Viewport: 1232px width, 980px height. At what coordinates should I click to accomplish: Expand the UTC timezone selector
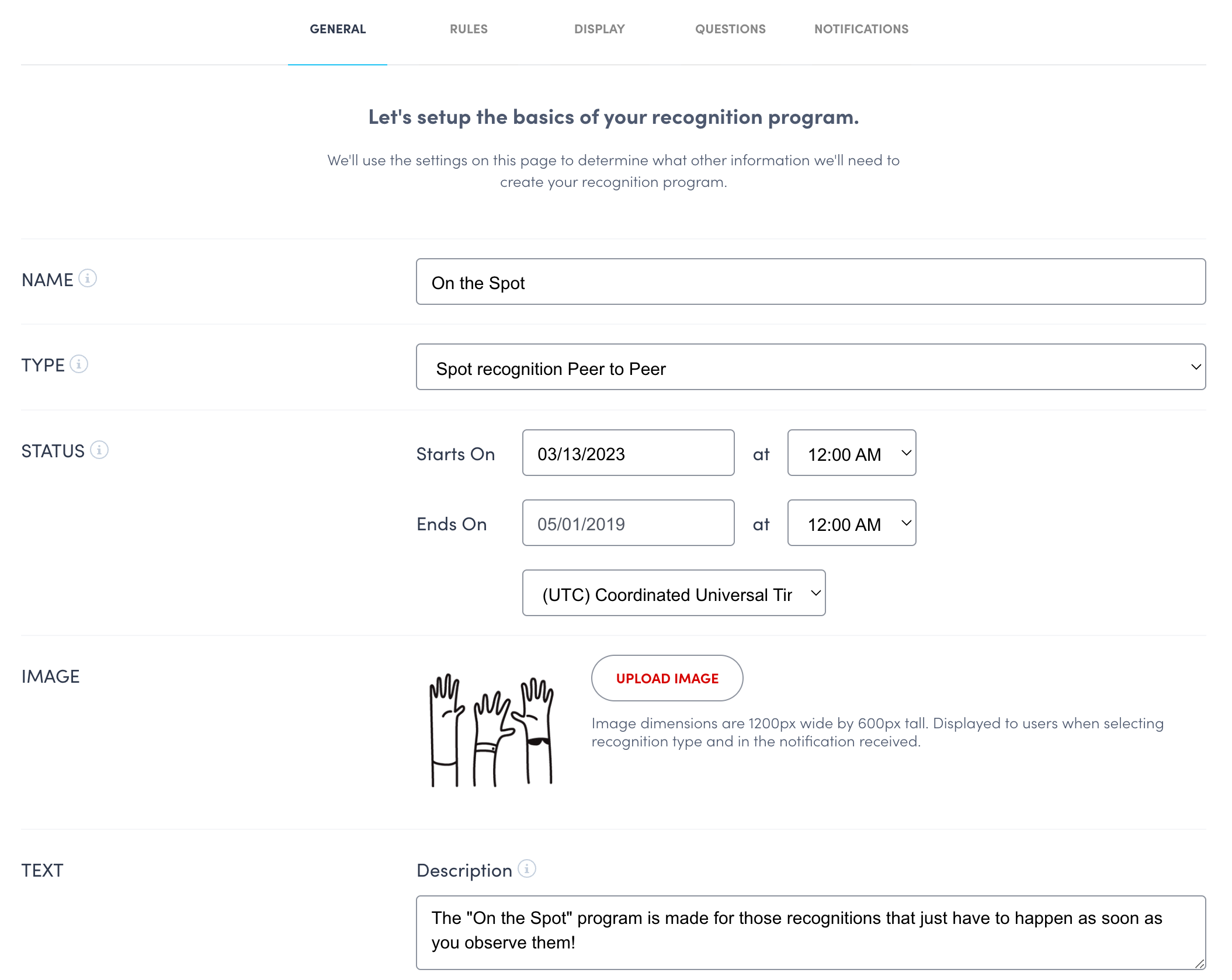point(673,593)
